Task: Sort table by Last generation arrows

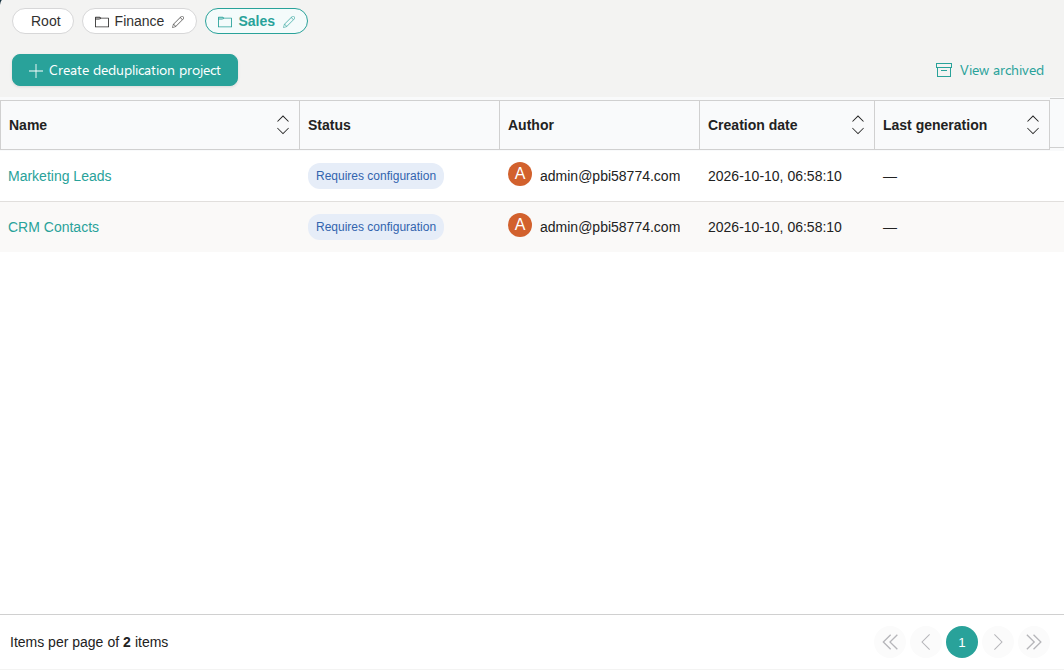Action: click(1033, 125)
